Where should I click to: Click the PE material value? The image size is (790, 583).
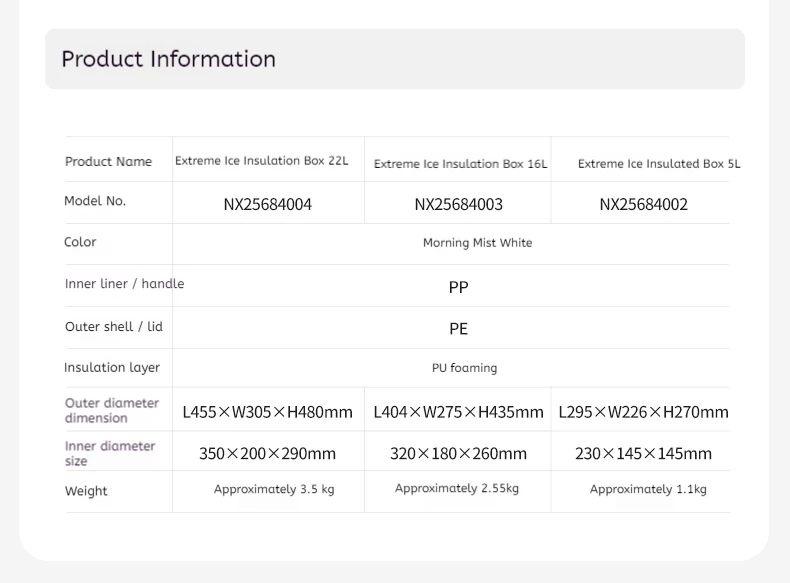[x=458, y=329]
